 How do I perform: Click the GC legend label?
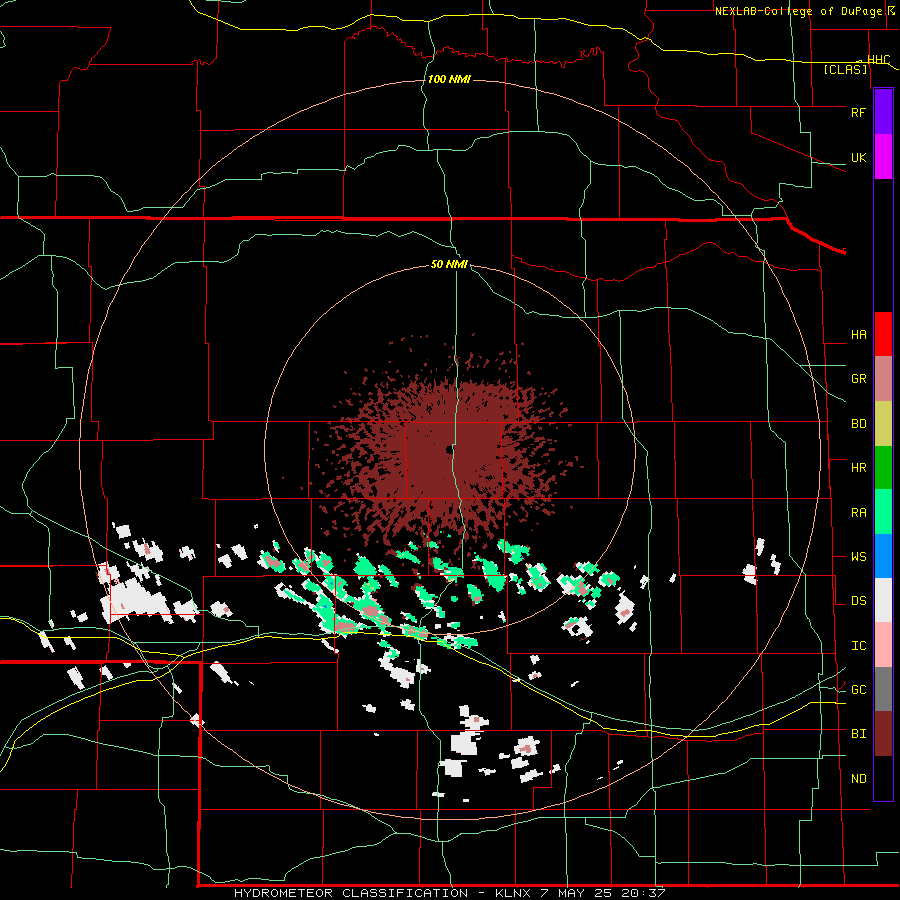858,689
